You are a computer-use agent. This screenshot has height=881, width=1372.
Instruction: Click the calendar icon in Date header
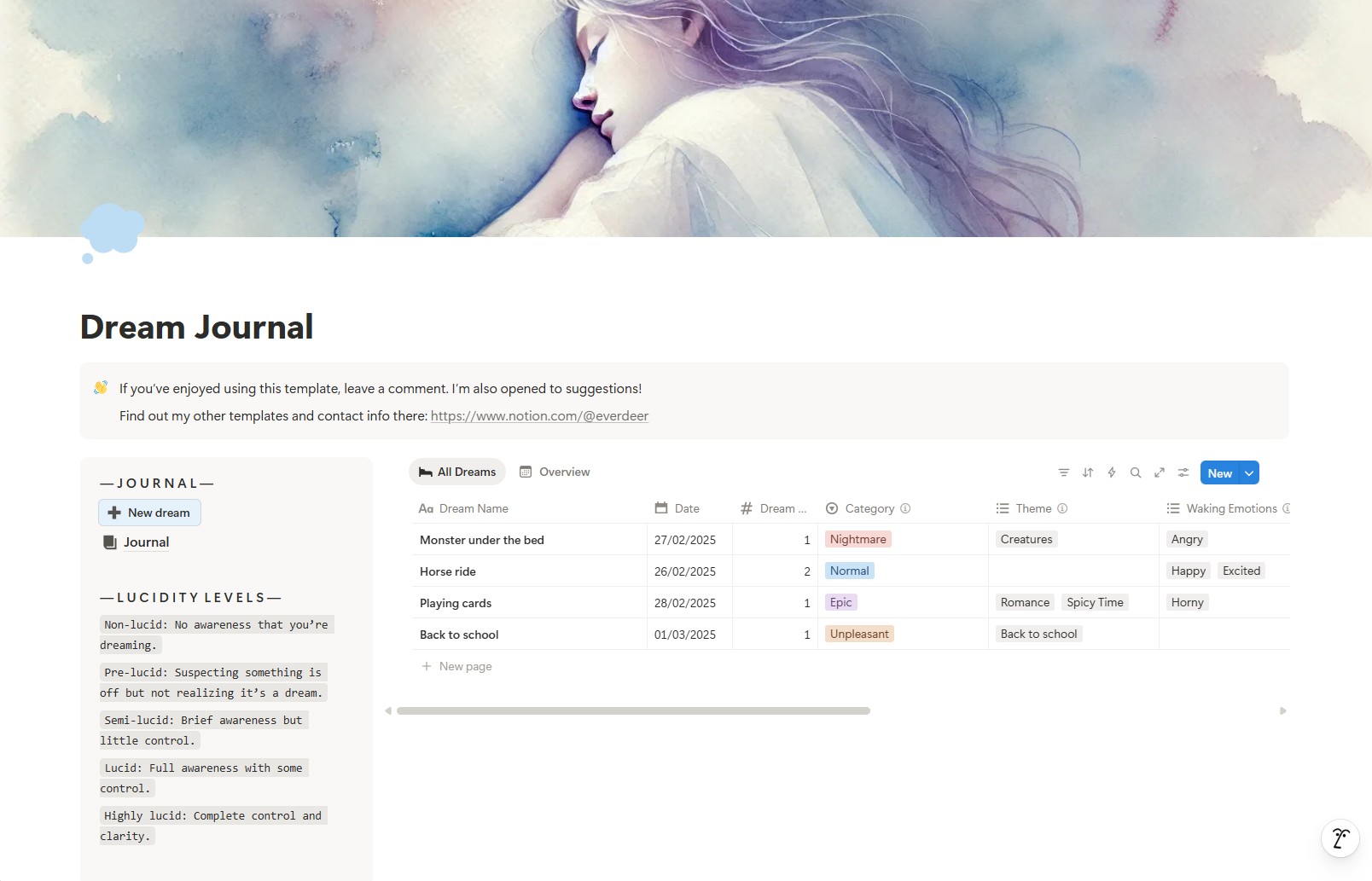[x=661, y=508]
